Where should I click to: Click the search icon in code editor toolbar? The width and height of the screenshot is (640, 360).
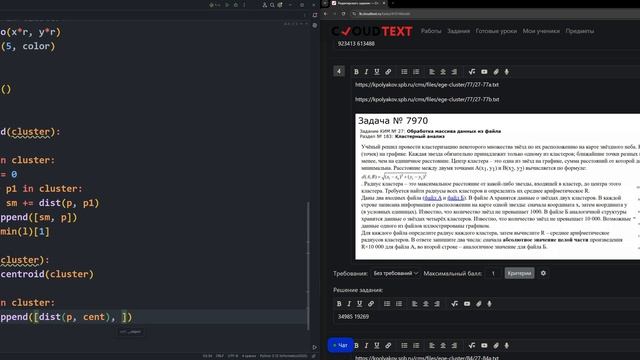272,5
